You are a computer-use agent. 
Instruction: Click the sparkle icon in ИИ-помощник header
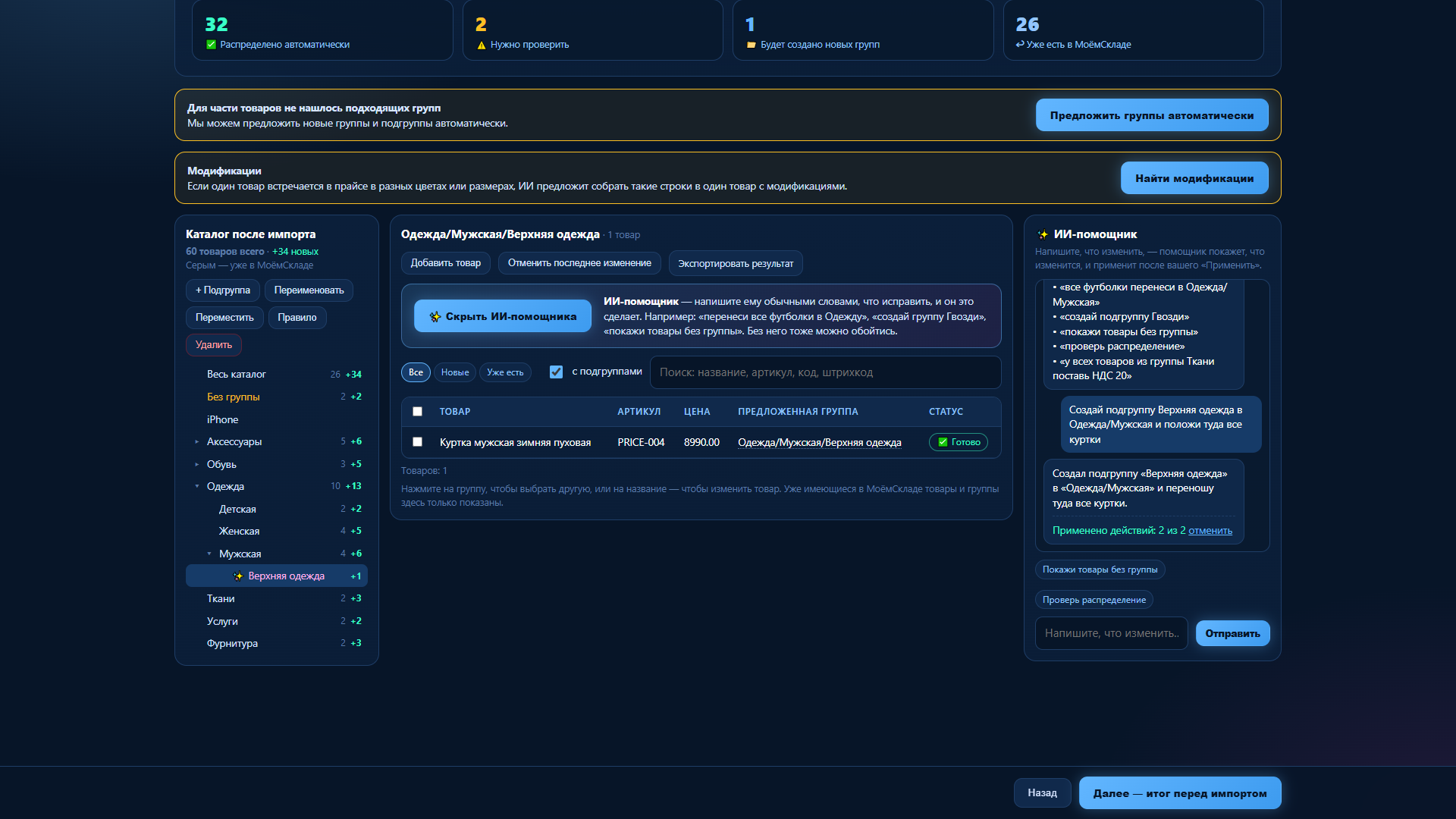tap(1043, 235)
